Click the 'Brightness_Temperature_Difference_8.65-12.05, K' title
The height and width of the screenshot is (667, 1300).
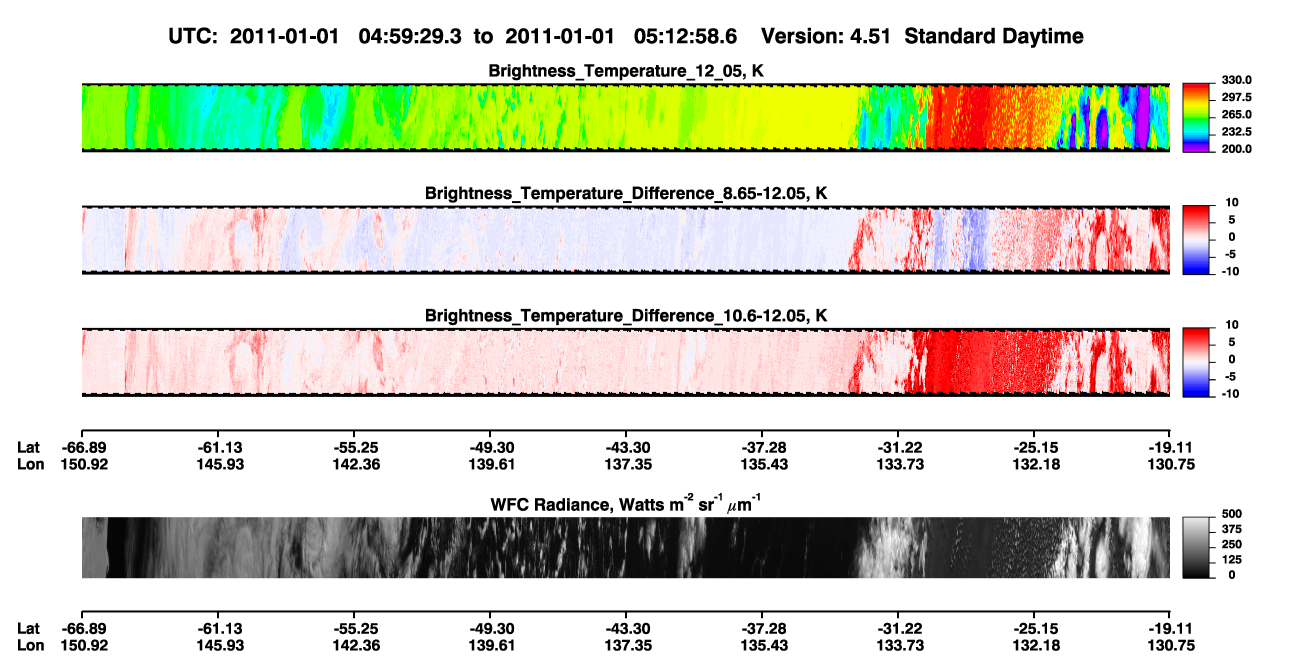tap(625, 193)
